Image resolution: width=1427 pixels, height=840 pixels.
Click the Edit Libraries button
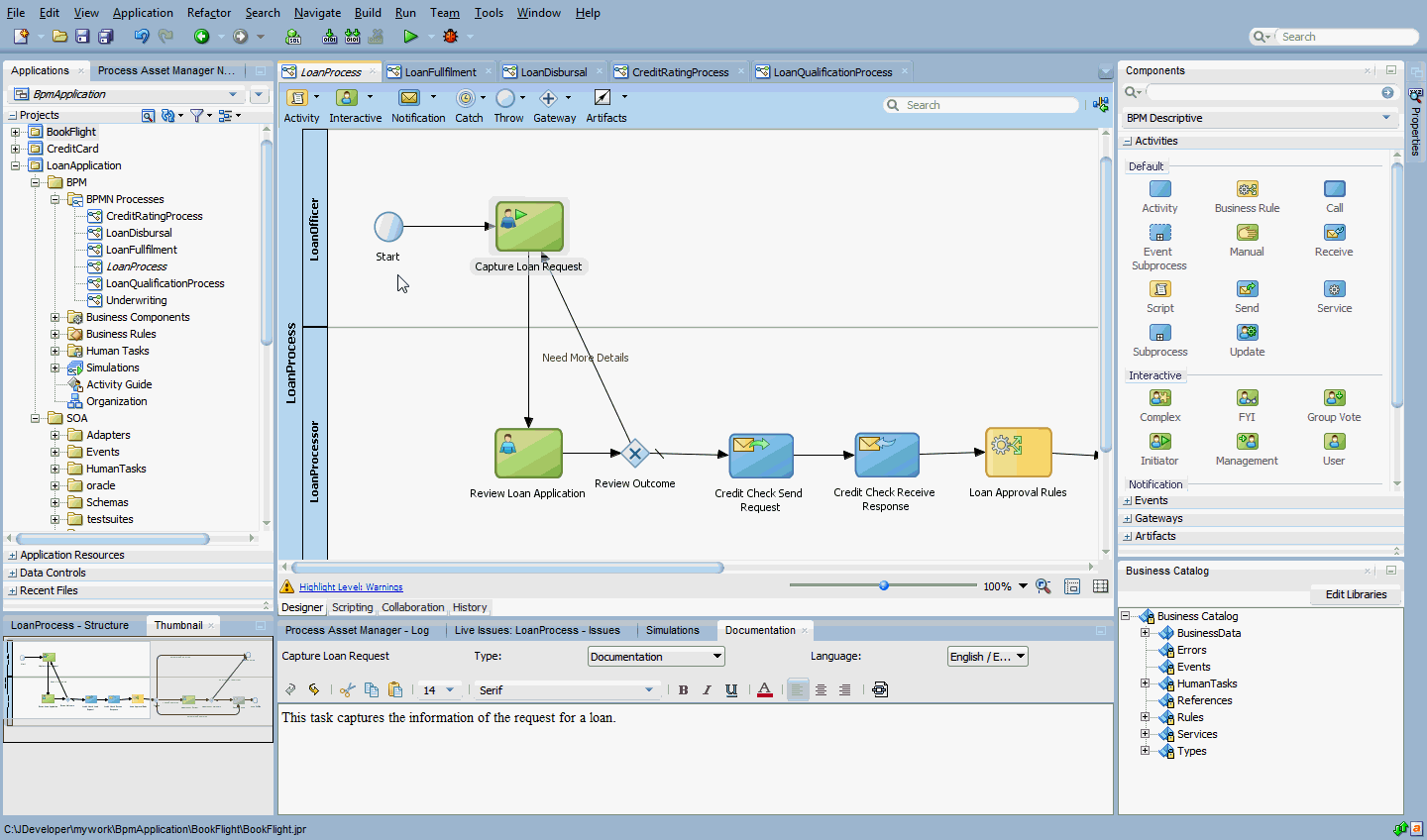pos(1356,594)
